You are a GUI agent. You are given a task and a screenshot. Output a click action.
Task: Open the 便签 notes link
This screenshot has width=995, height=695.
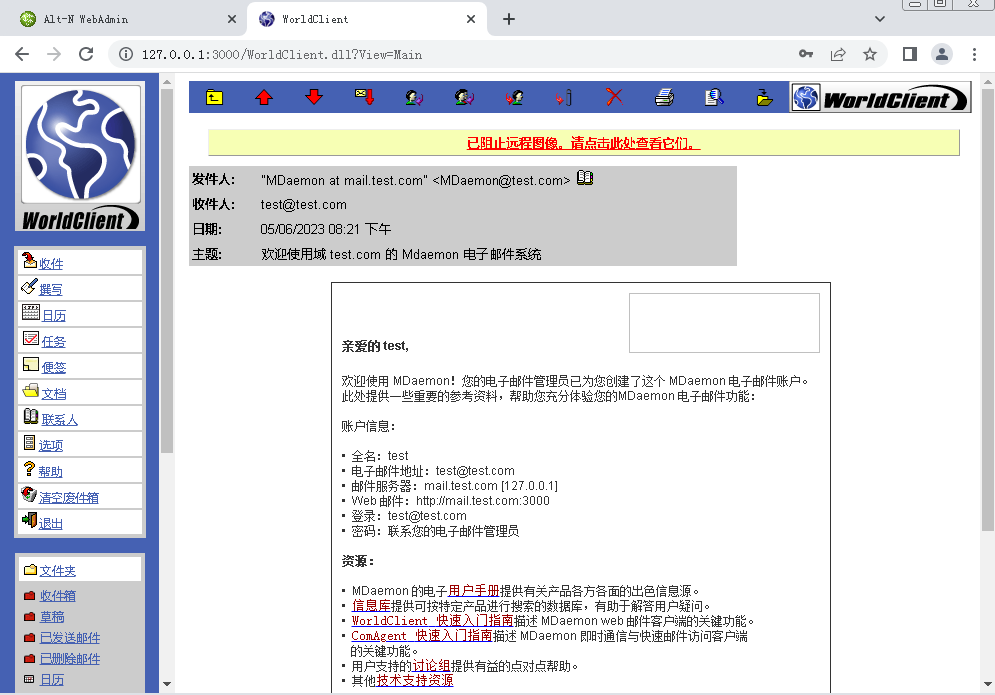point(54,368)
